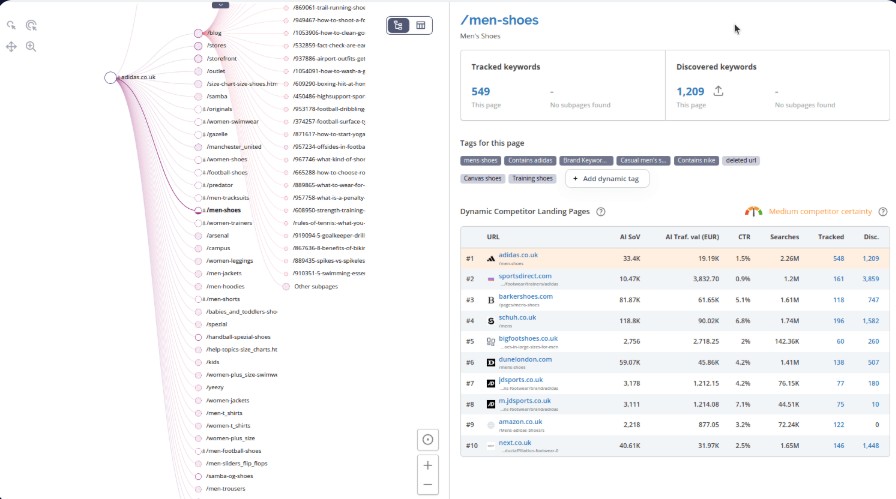The height and width of the screenshot is (499, 896).
Task: Select the 'Training shoes' tag
Action: (x=533, y=178)
